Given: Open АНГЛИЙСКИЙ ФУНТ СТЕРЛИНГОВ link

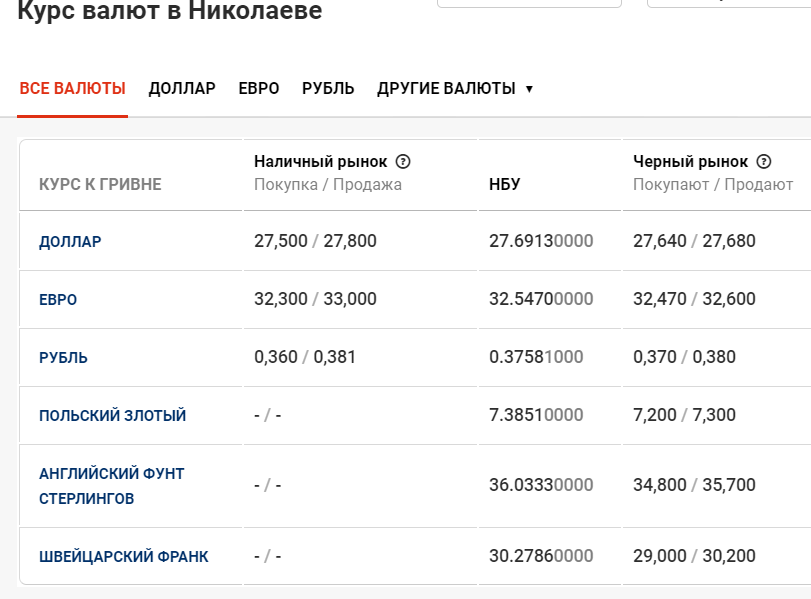Looking at the screenshot, I should (112, 486).
